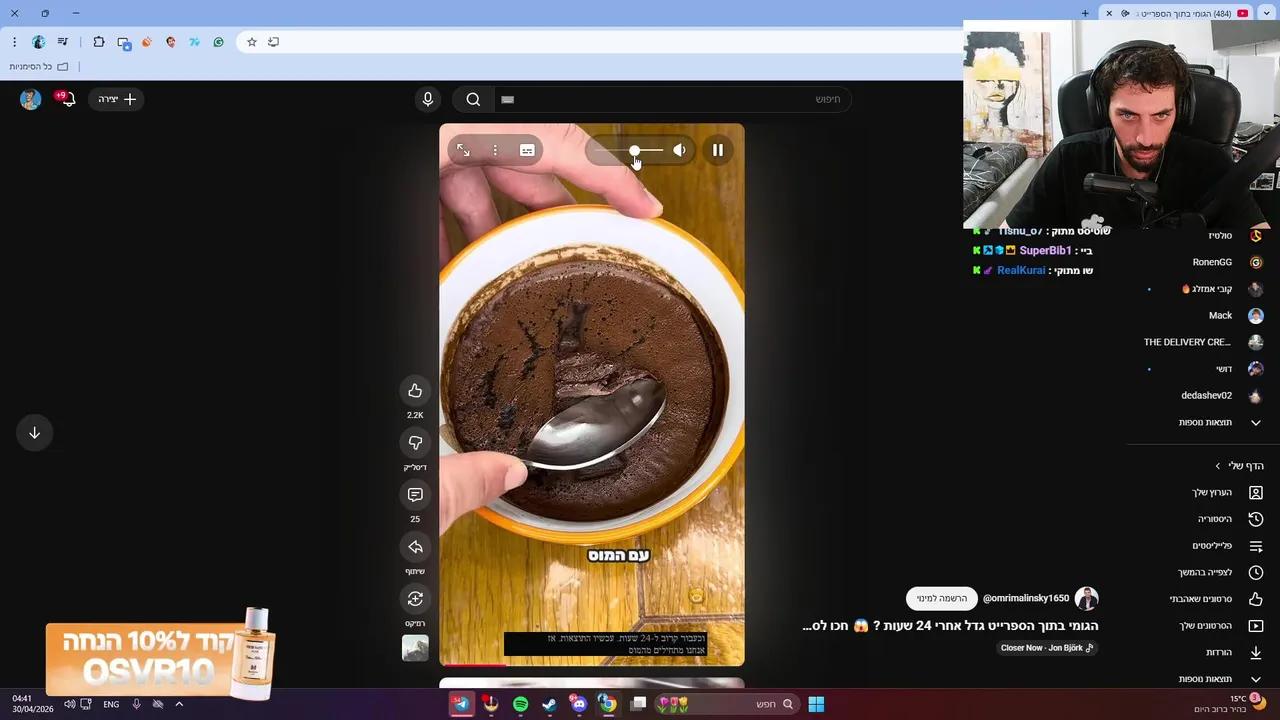This screenshot has width=1280, height=720.
Task: Open the @omrimalinsky1650 channel link
Action: (x=1027, y=598)
